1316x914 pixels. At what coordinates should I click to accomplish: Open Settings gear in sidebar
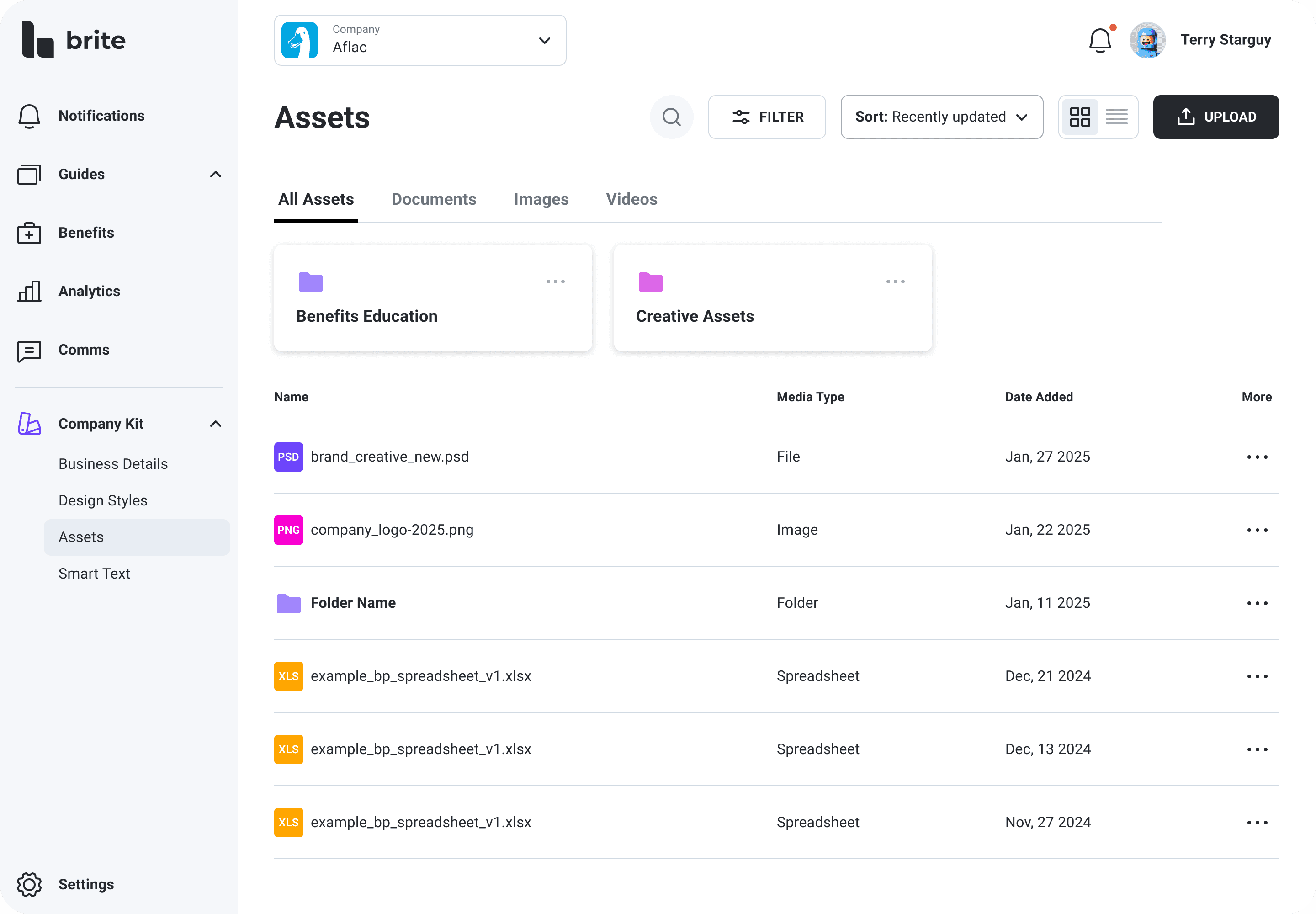tap(29, 884)
